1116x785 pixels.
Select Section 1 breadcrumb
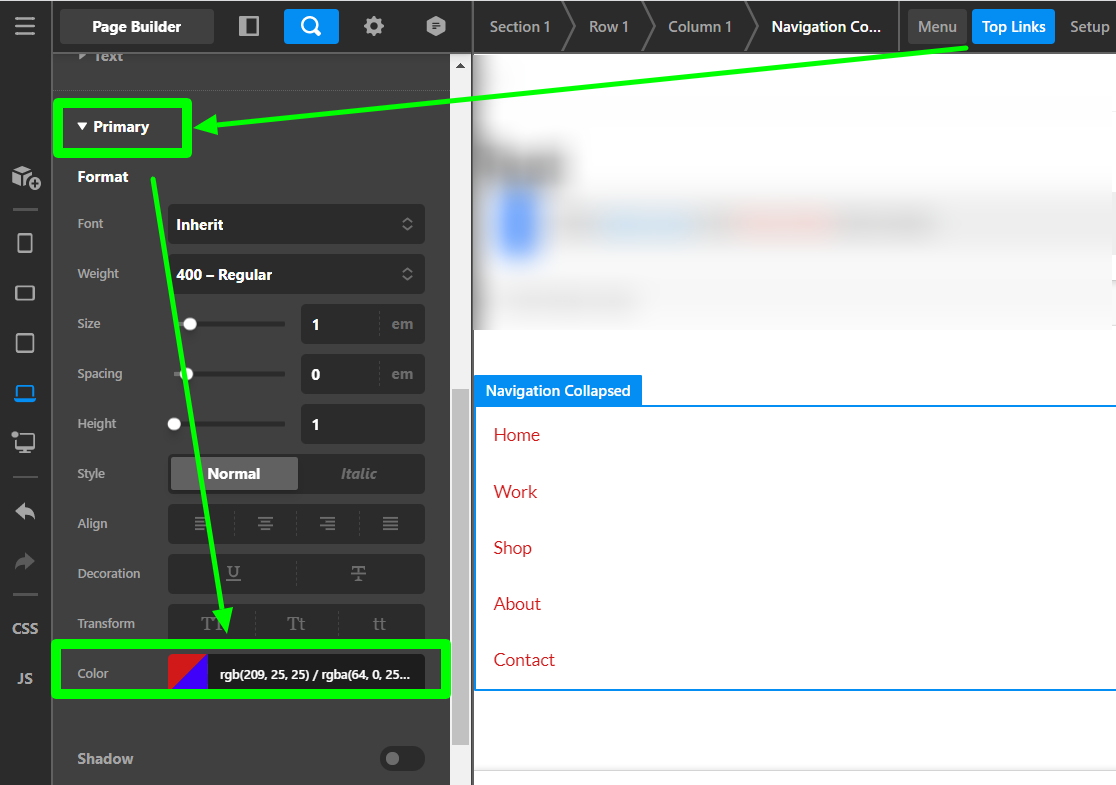pos(520,26)
